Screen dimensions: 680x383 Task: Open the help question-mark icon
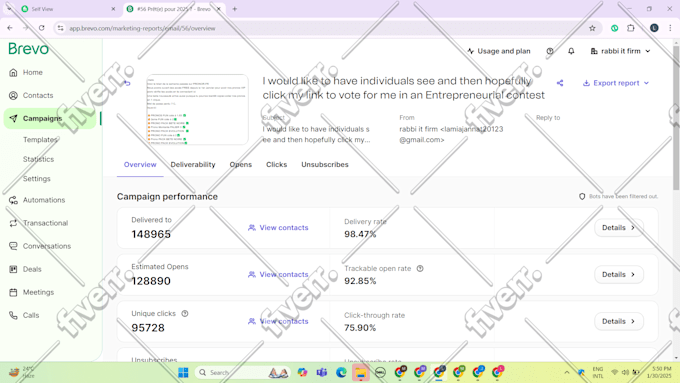[550, 51]
